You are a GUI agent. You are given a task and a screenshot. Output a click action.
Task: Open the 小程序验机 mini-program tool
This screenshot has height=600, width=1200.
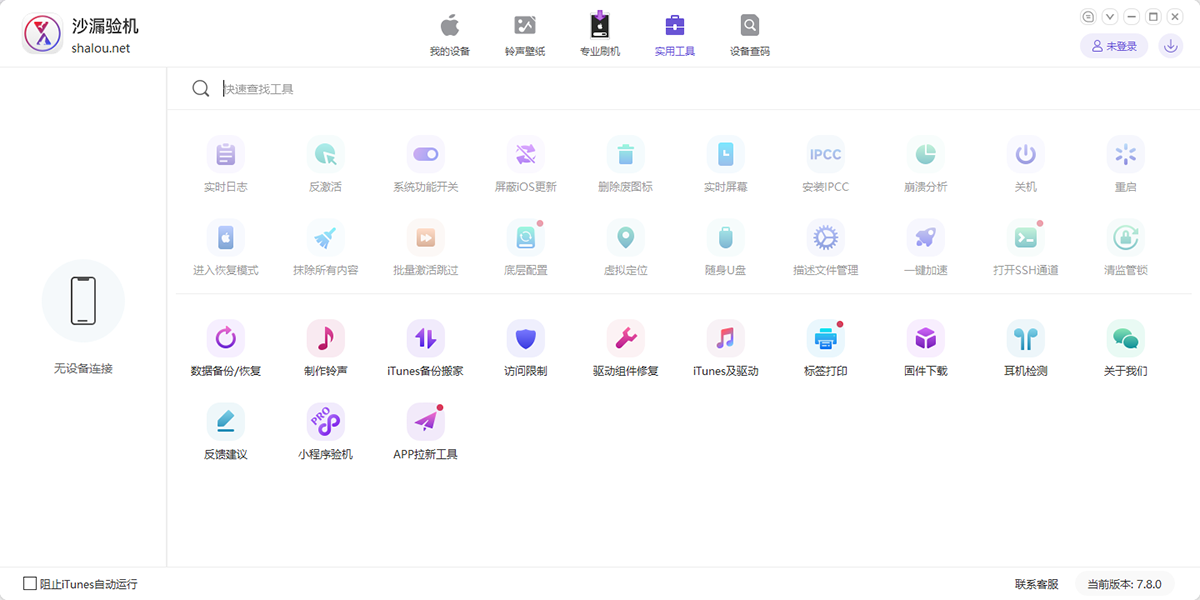pyautogui.click(x=326, y=432)
